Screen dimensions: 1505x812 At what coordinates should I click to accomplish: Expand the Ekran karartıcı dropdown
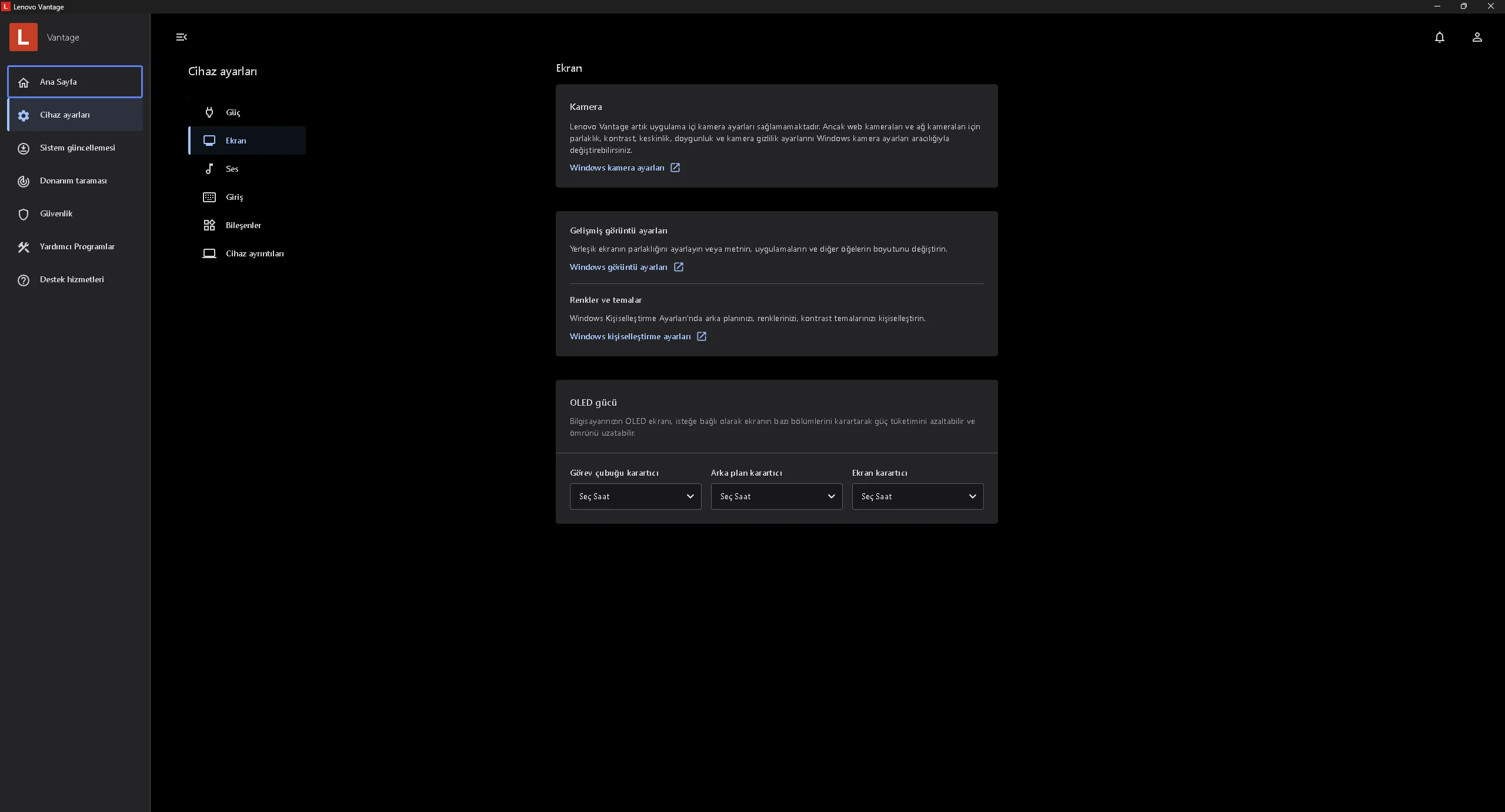coord(917,496)
